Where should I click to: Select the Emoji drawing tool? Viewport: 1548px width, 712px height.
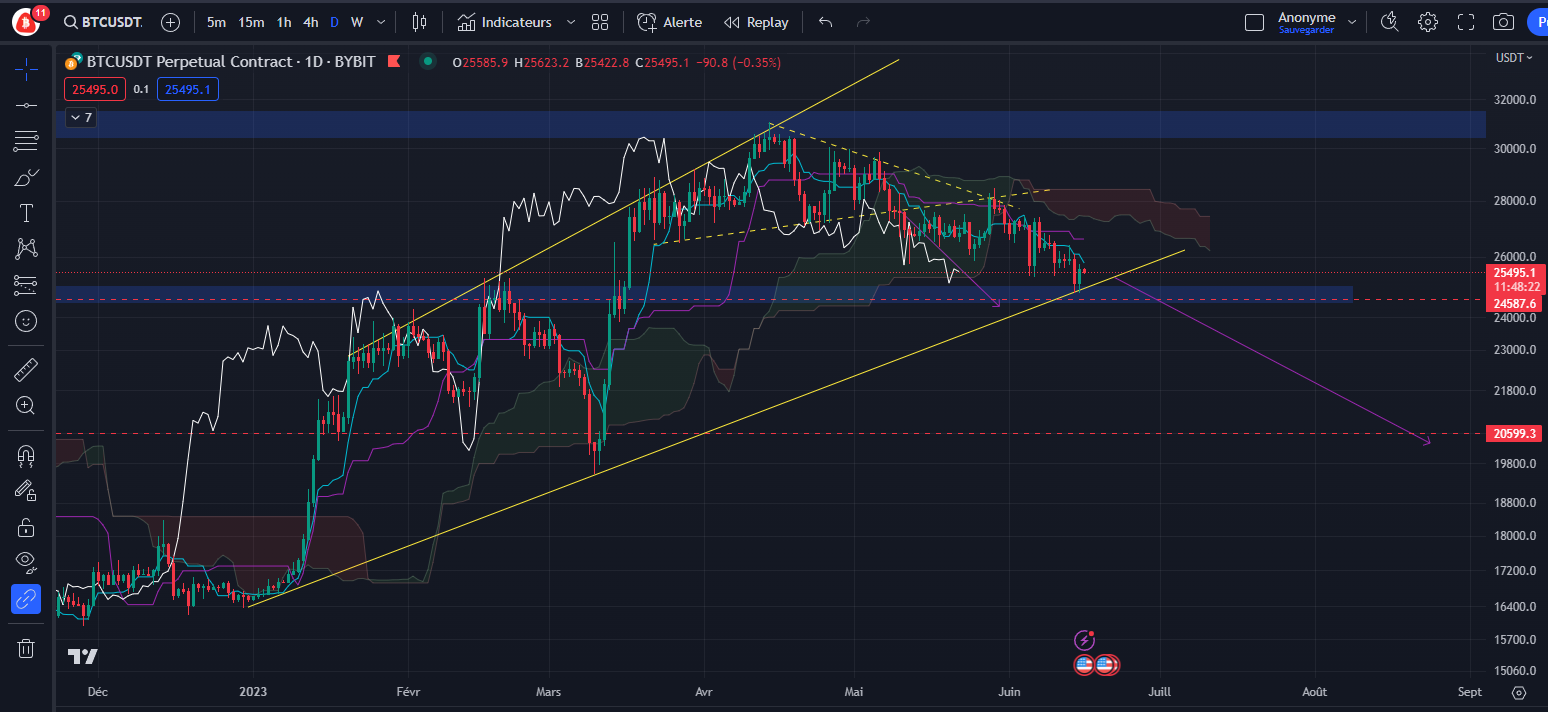coord(26,321)
